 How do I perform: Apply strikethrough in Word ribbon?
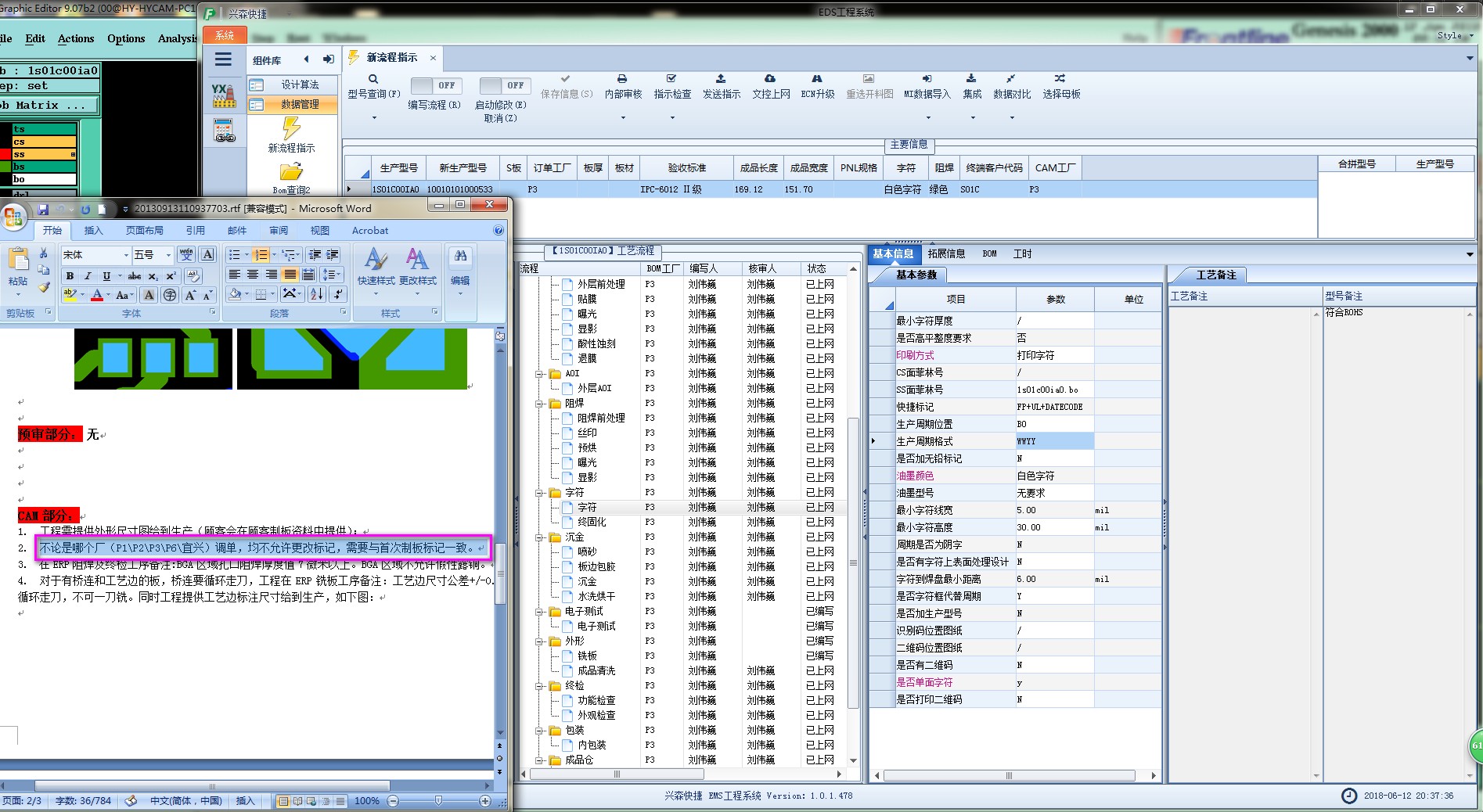pos(135,276)
